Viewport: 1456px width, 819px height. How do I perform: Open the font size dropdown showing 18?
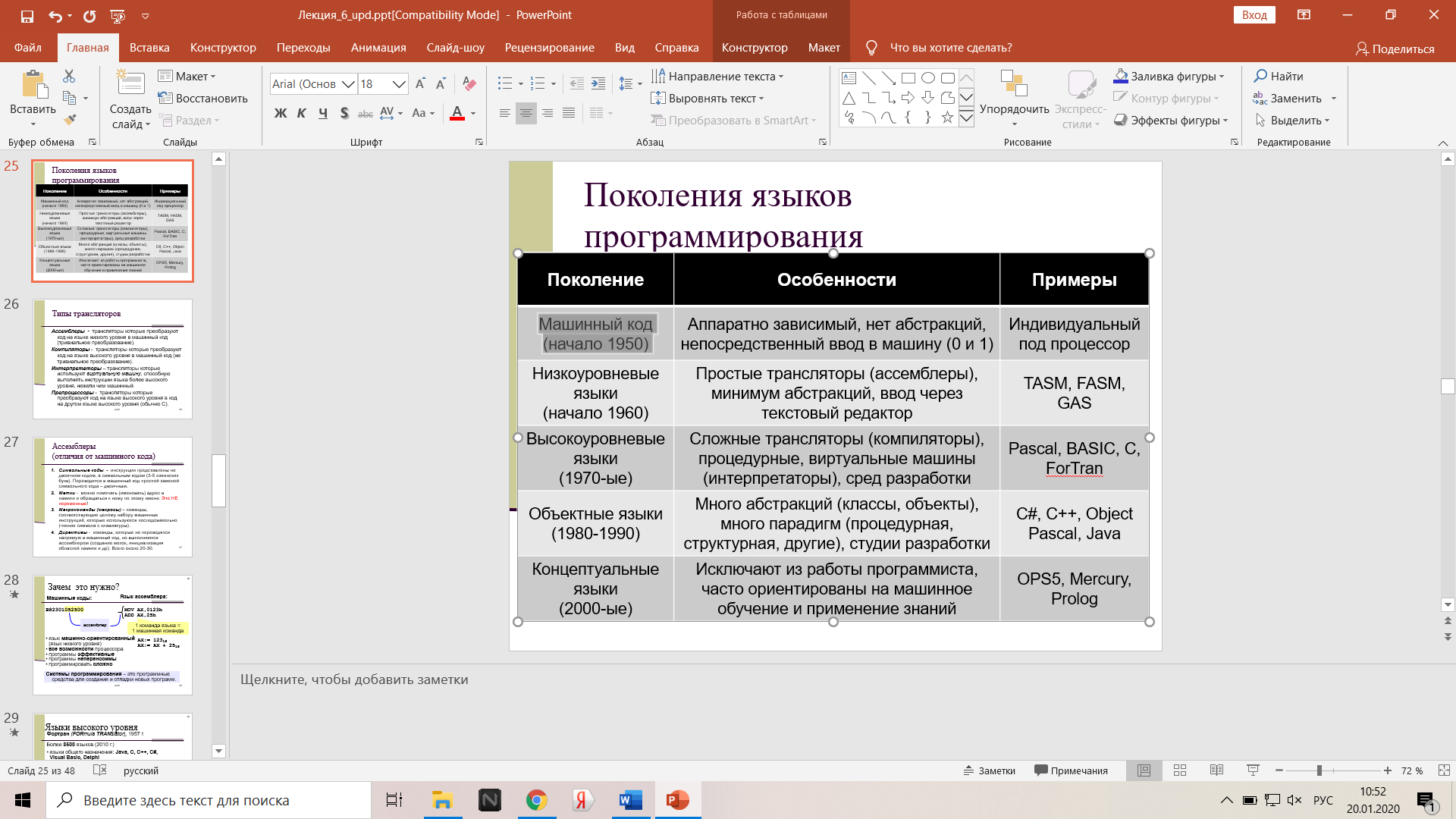click(400, 84)
